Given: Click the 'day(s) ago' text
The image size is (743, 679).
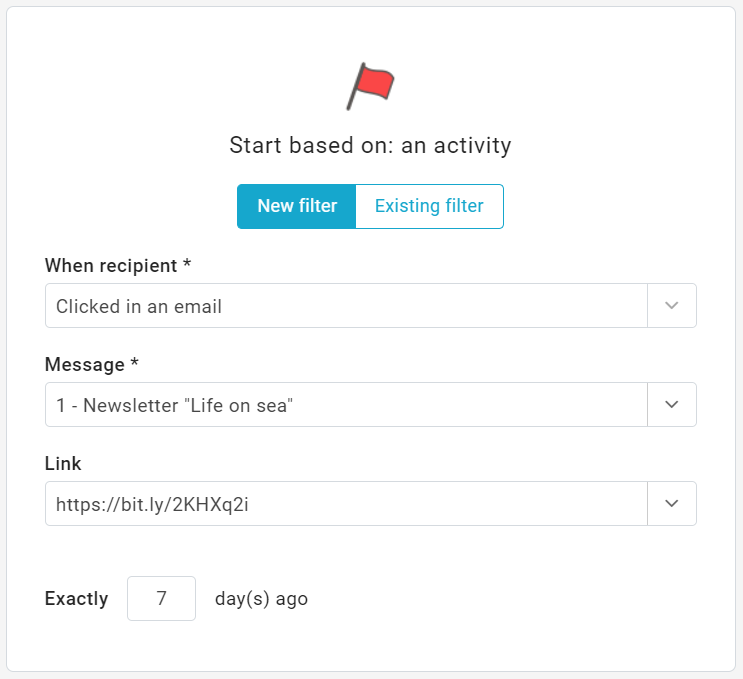Looking at the screenshot, I should point(261,599).
